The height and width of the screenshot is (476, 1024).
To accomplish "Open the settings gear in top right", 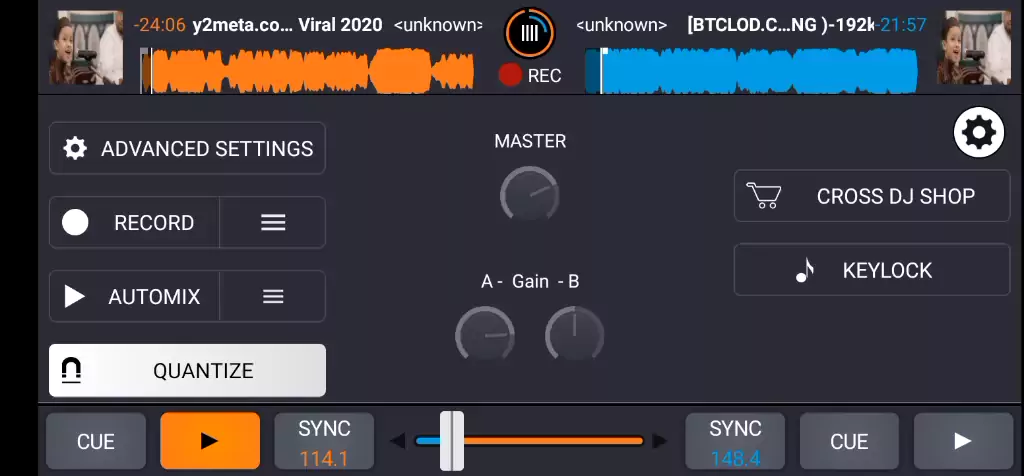I will pos(979,133).
